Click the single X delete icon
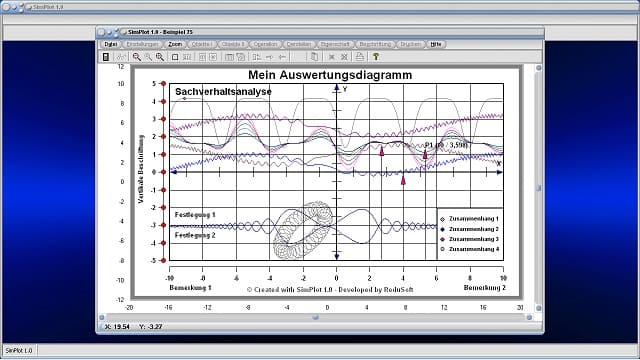The height and width of the screenshot is (360, 640). click(331, 57)
